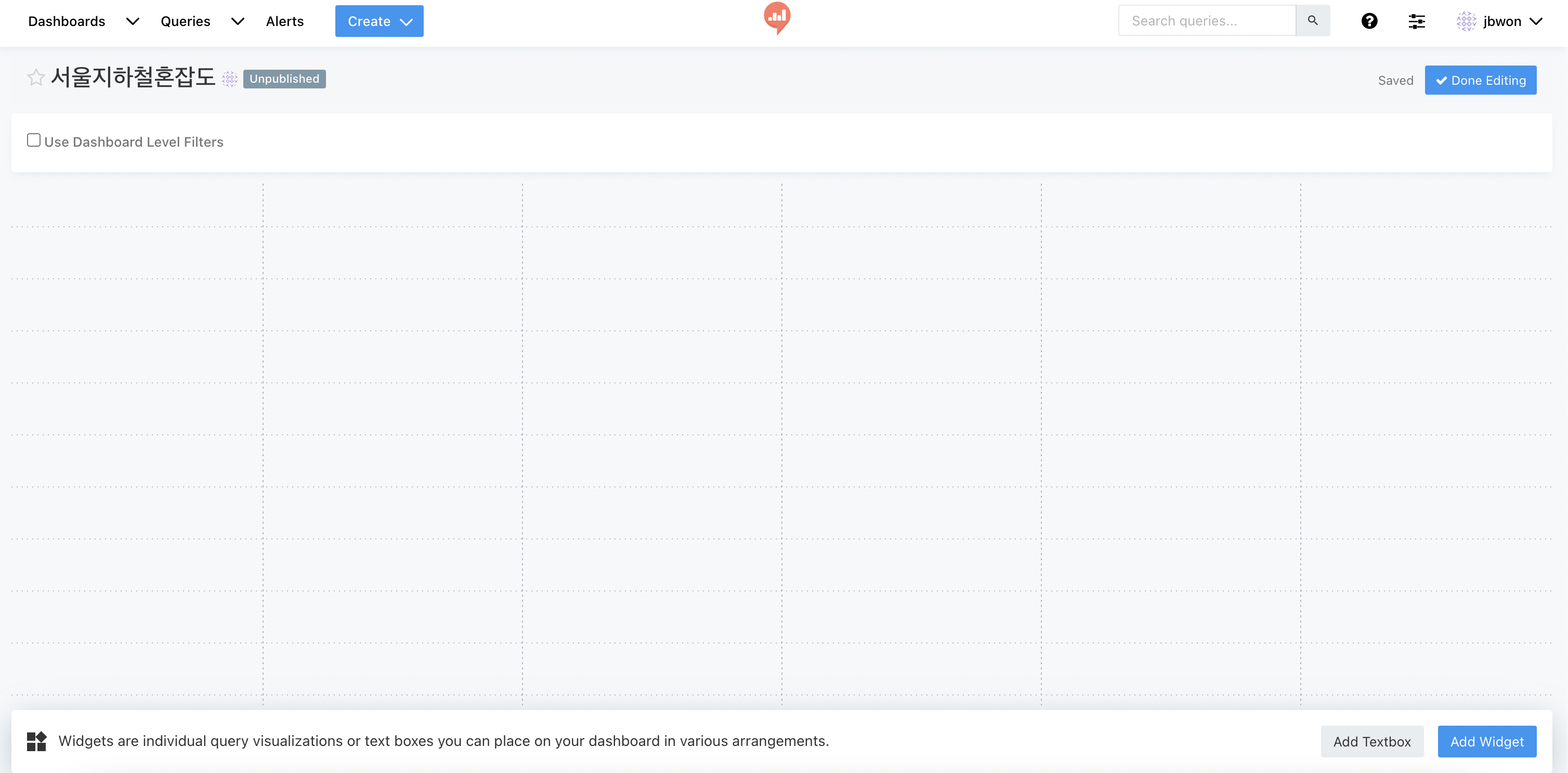Go to the Alerts page
This screenshot has height=773, width=1568.
[x=284, y=21]
